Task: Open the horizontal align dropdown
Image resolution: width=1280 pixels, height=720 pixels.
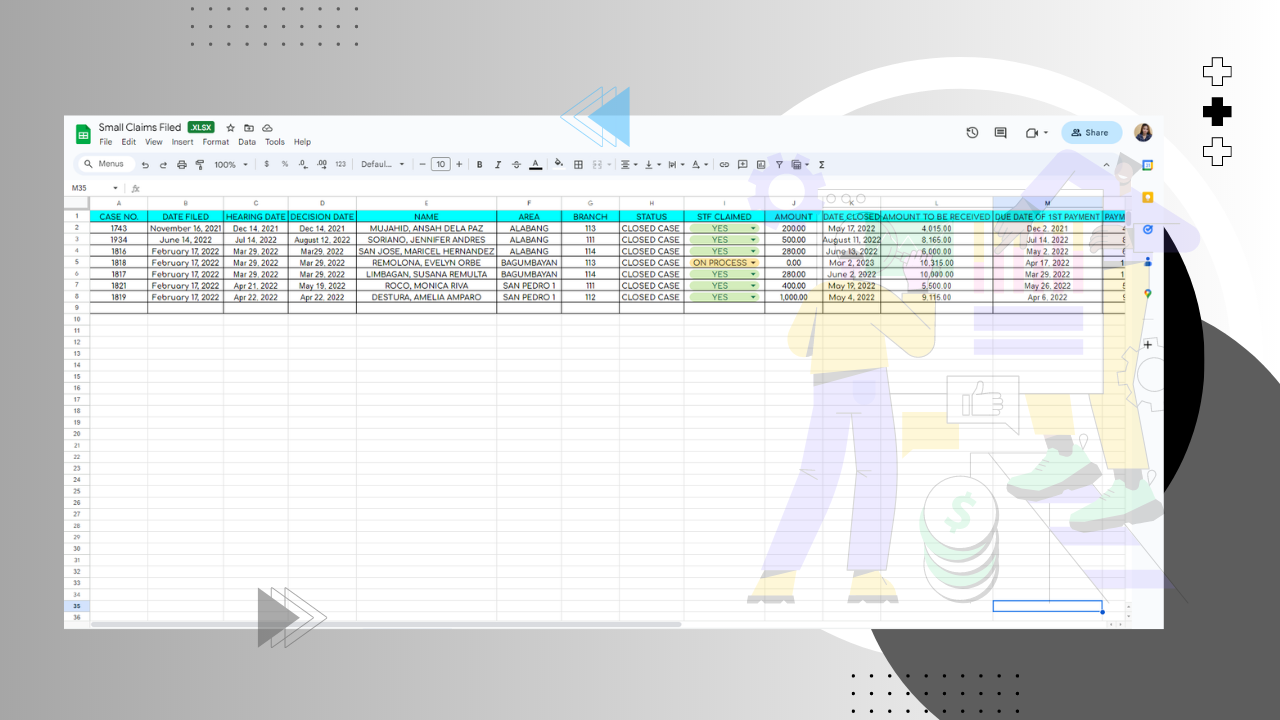Action: coord(629,164)
